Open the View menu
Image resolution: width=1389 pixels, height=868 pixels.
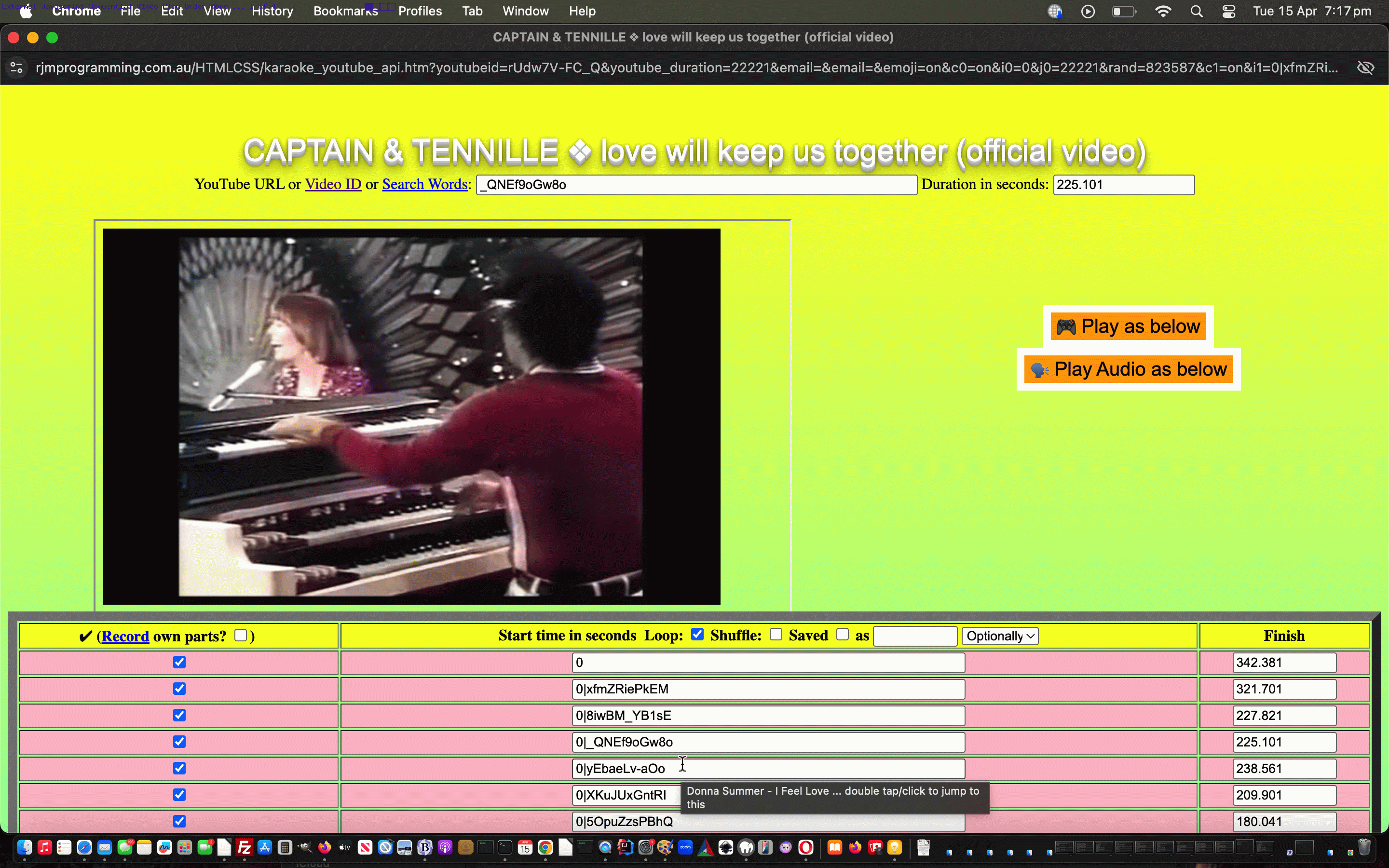click(218, 12)
